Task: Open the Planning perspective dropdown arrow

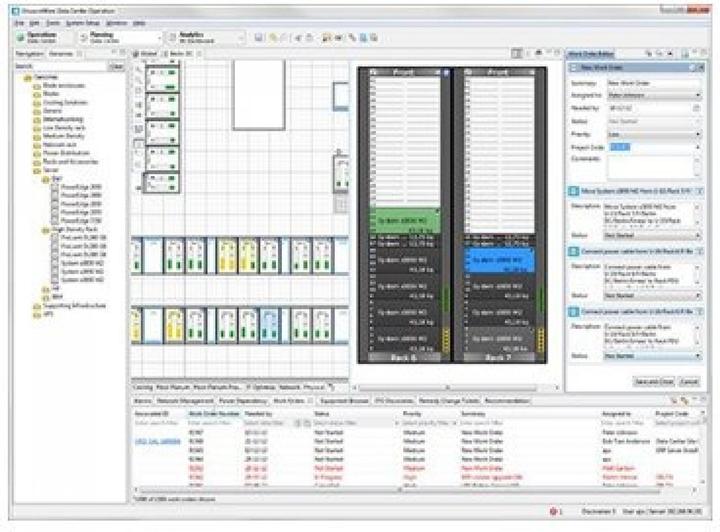Action: (x=160, y=38)
